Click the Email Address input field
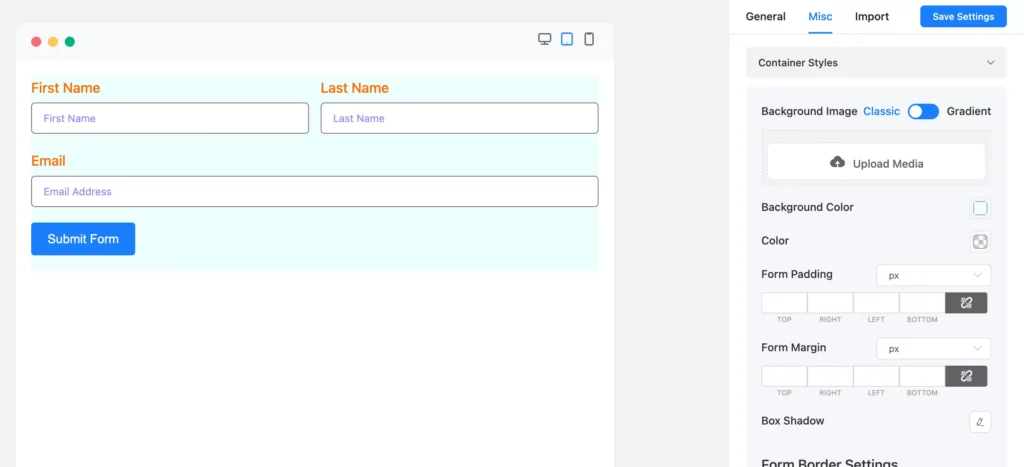The image size is (1024, 467). tap(315, 191)
